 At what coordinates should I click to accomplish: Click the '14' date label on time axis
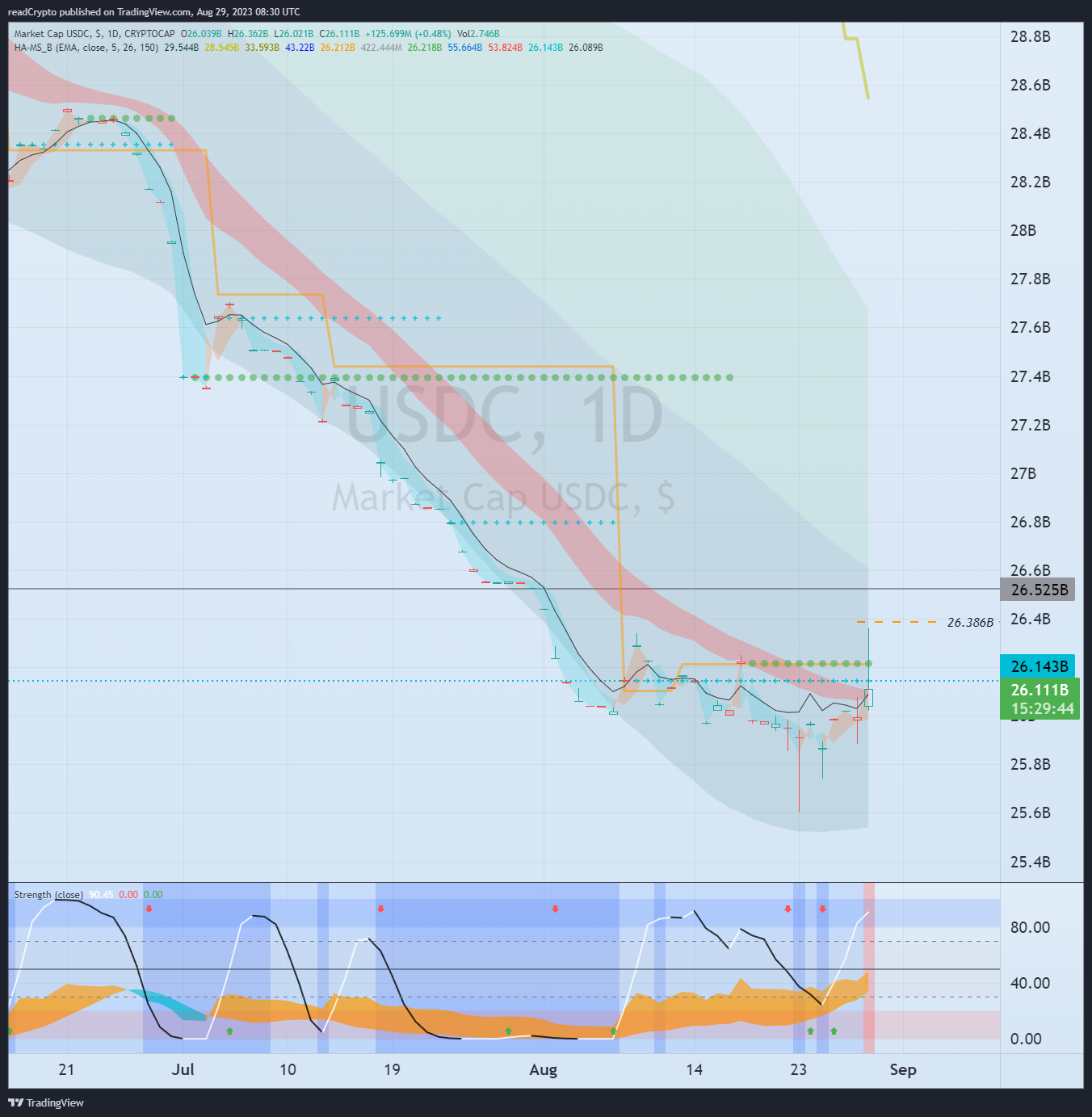[694, 1069]
